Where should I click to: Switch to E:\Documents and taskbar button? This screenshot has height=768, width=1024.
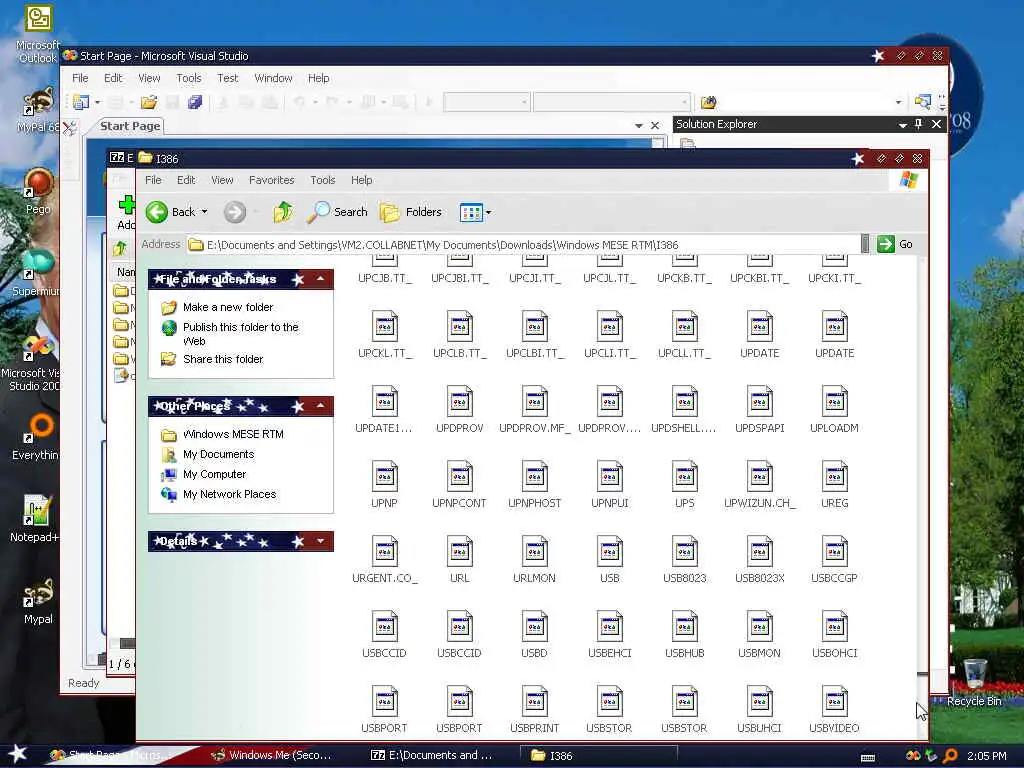point(431,755)
